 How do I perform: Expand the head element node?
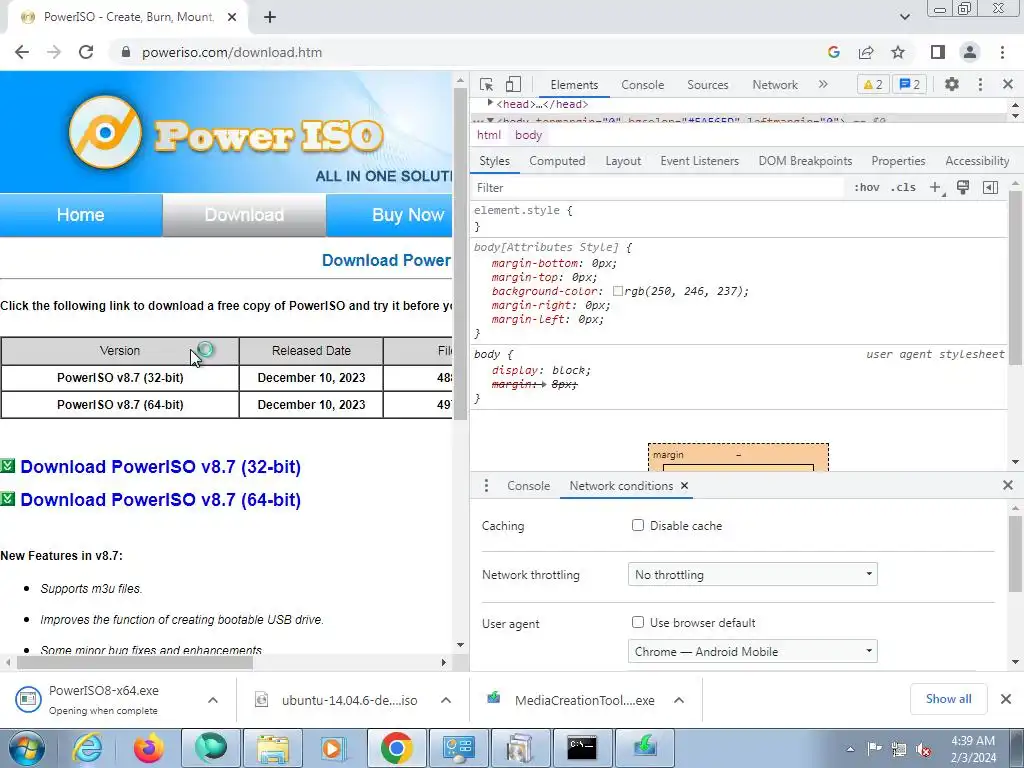tap(490, 103)
